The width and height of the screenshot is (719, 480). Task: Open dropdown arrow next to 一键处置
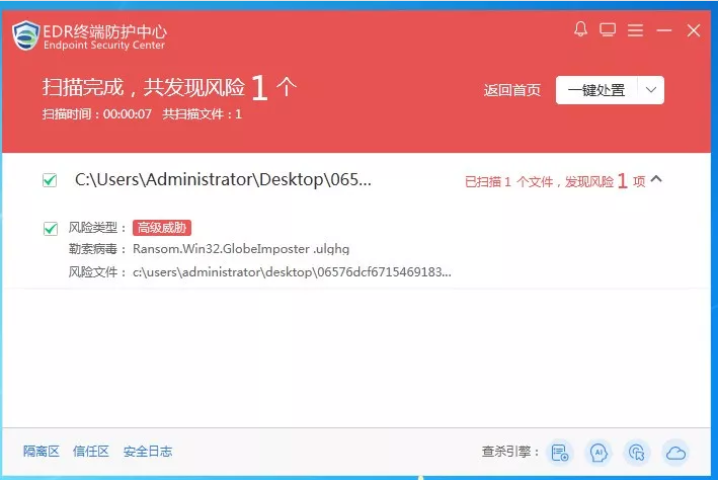[x=651, y=90]
